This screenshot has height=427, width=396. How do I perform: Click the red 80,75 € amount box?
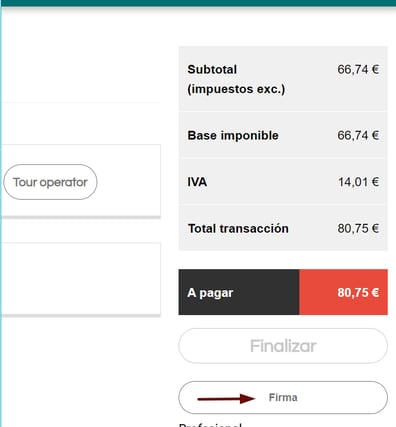(343, 292)
